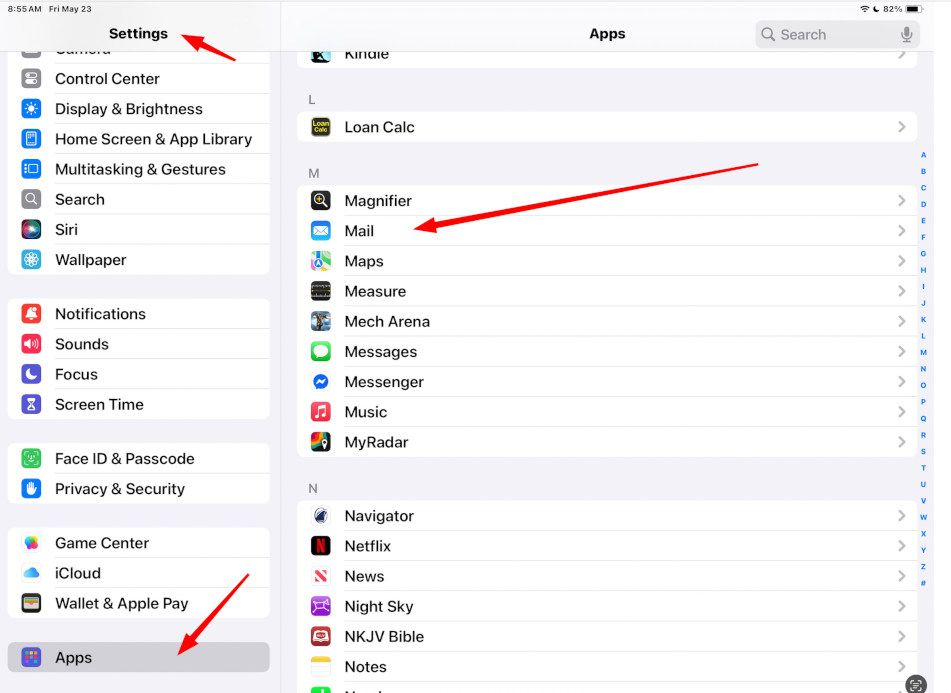
Task: Tap the Magnifier app icon
Action: pos(321,201)
